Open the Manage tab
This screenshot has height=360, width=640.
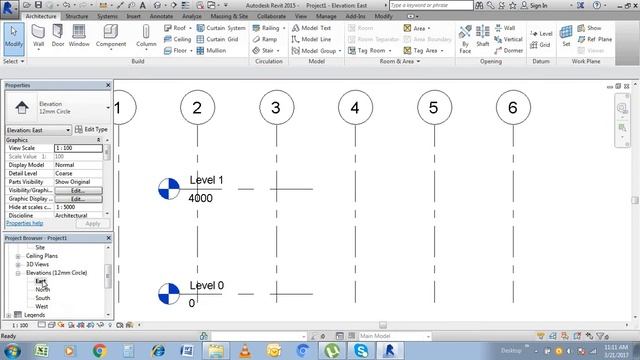point(326,16)
